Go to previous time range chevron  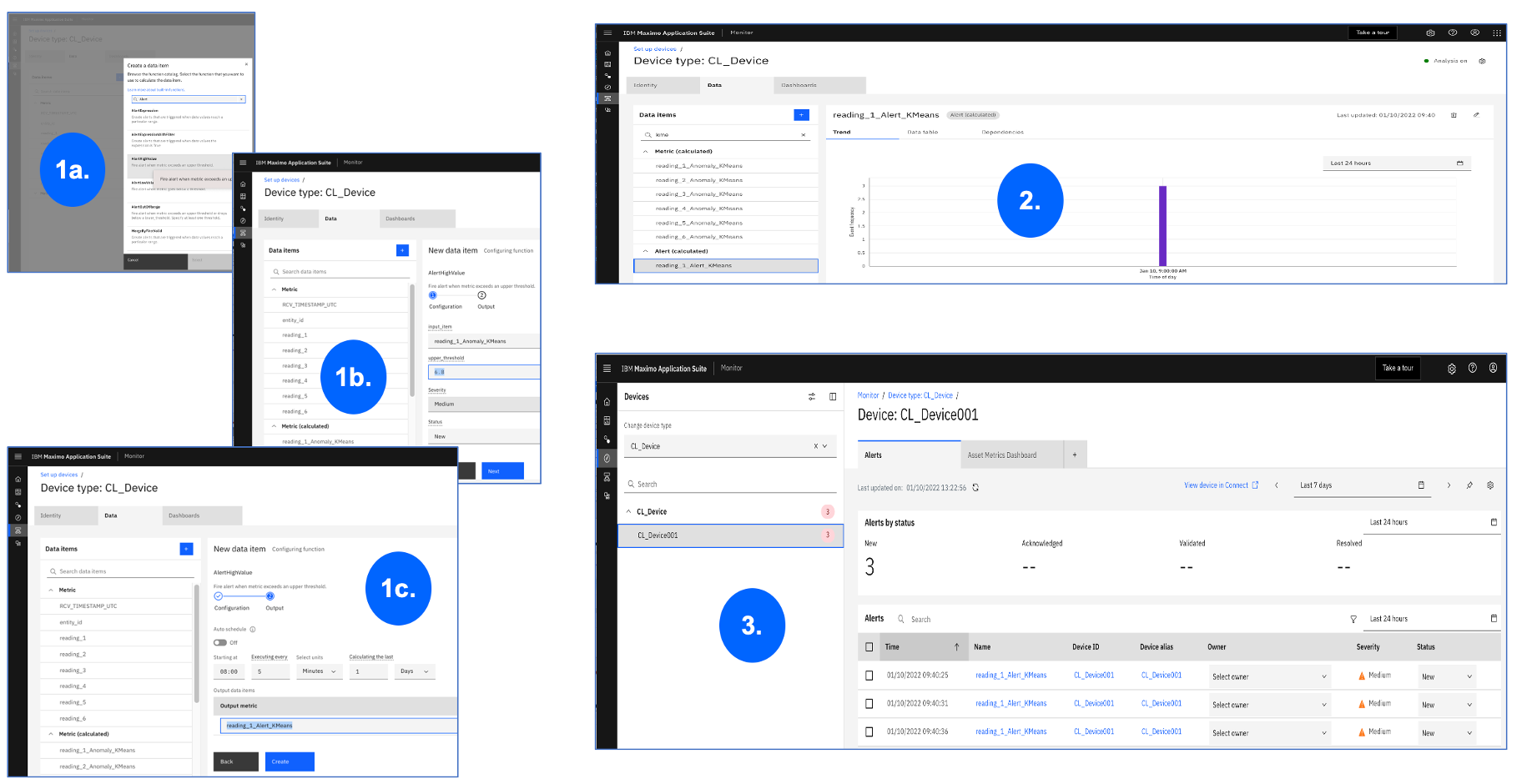pyautogui.click(x=1277, y=485)
